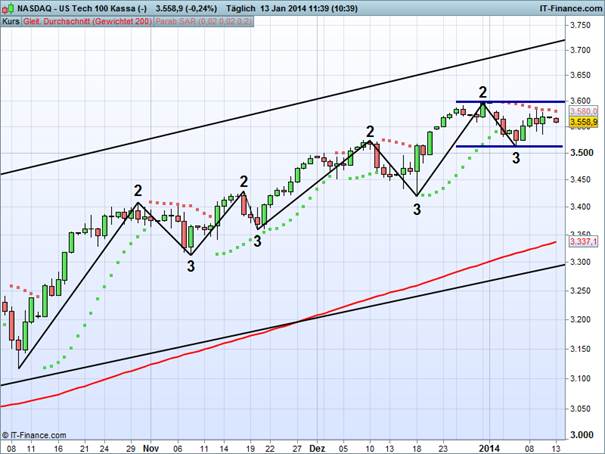
Task: Click the 10 date label on the time axis
Action: tap(370, 449)
